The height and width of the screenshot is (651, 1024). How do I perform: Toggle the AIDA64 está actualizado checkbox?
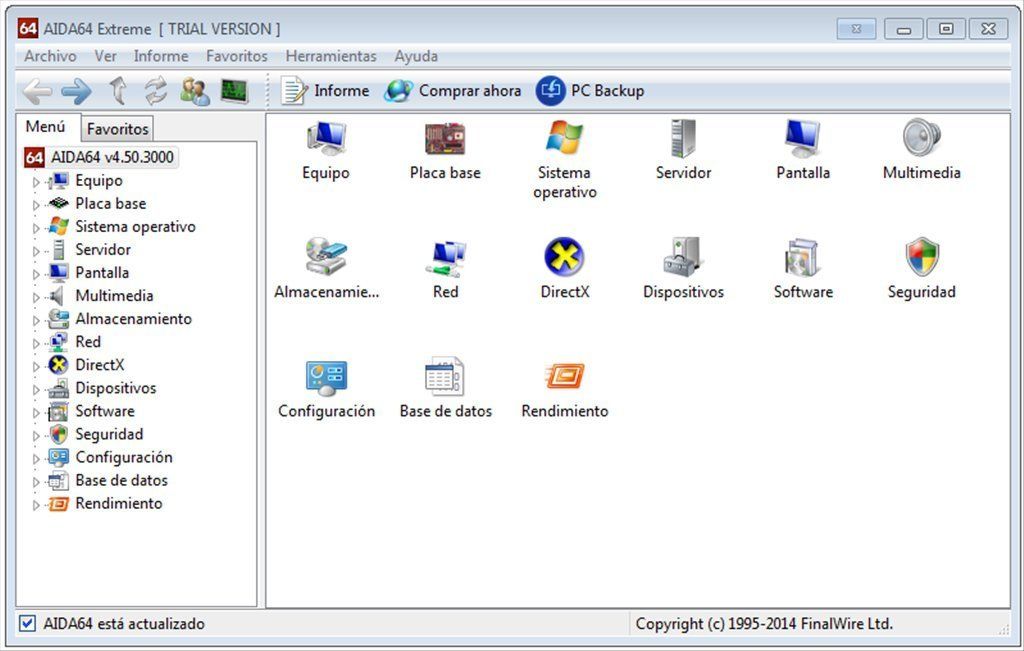(27, 624)
